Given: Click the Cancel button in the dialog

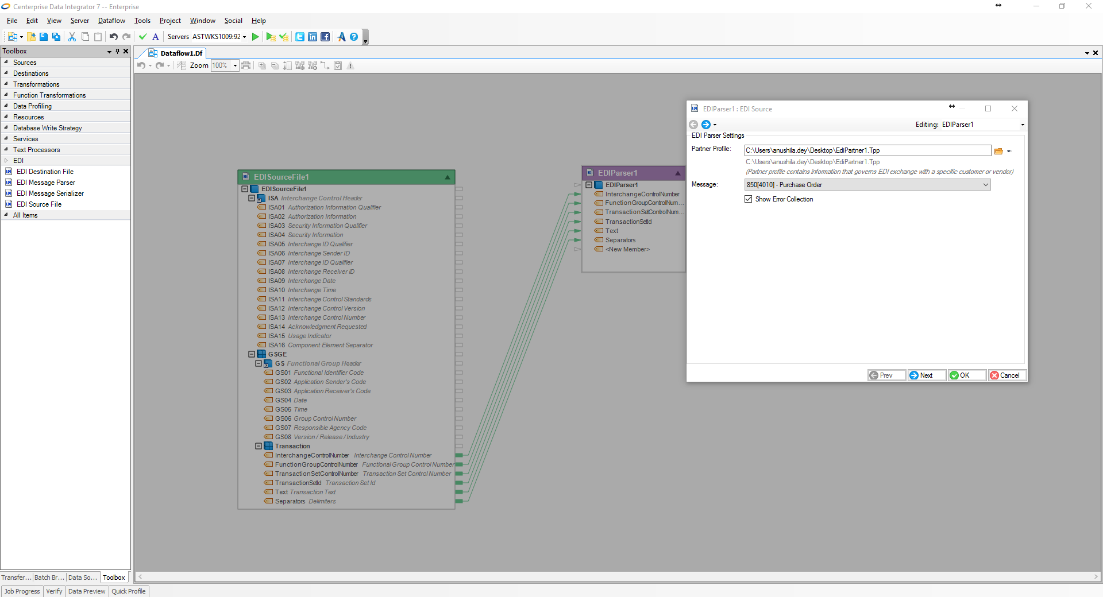Looking at the screenshot, I should pos(1007,375).
